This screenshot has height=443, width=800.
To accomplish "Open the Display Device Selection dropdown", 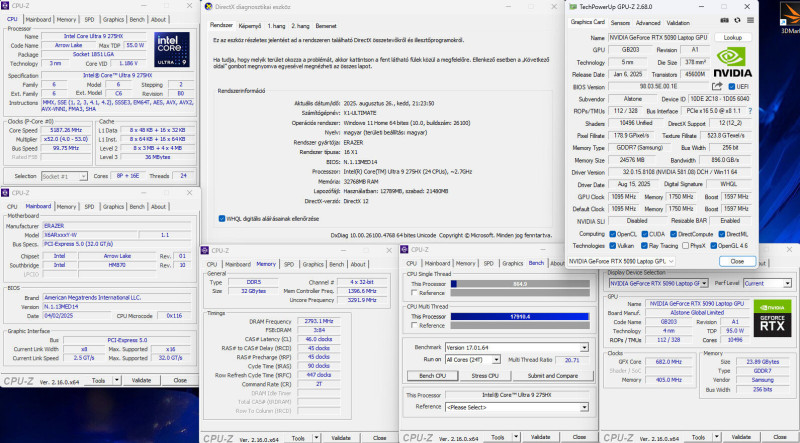I will pyautogui.click(x=658, y=283).
